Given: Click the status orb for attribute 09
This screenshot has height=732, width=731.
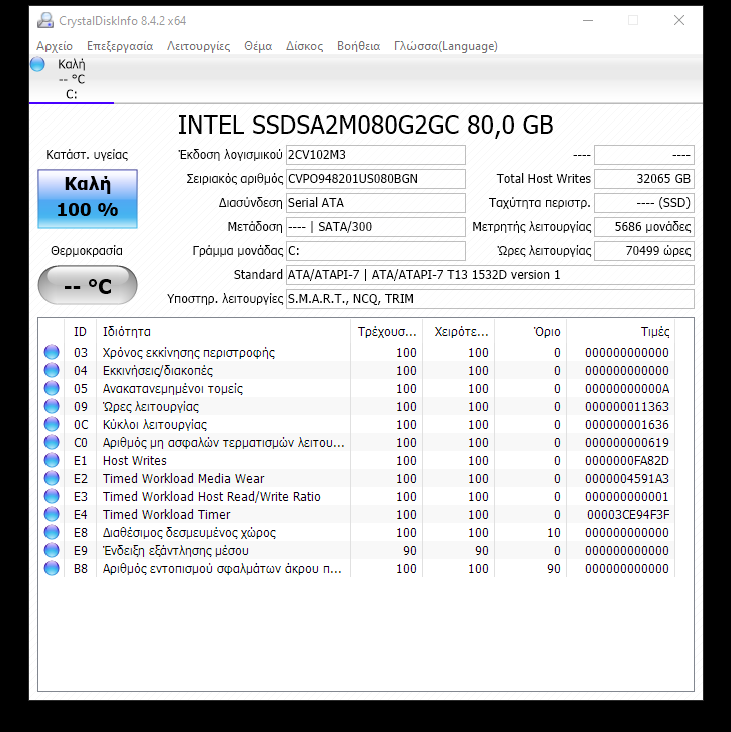Looking at the screenshot, I should [x=52, y=406].
